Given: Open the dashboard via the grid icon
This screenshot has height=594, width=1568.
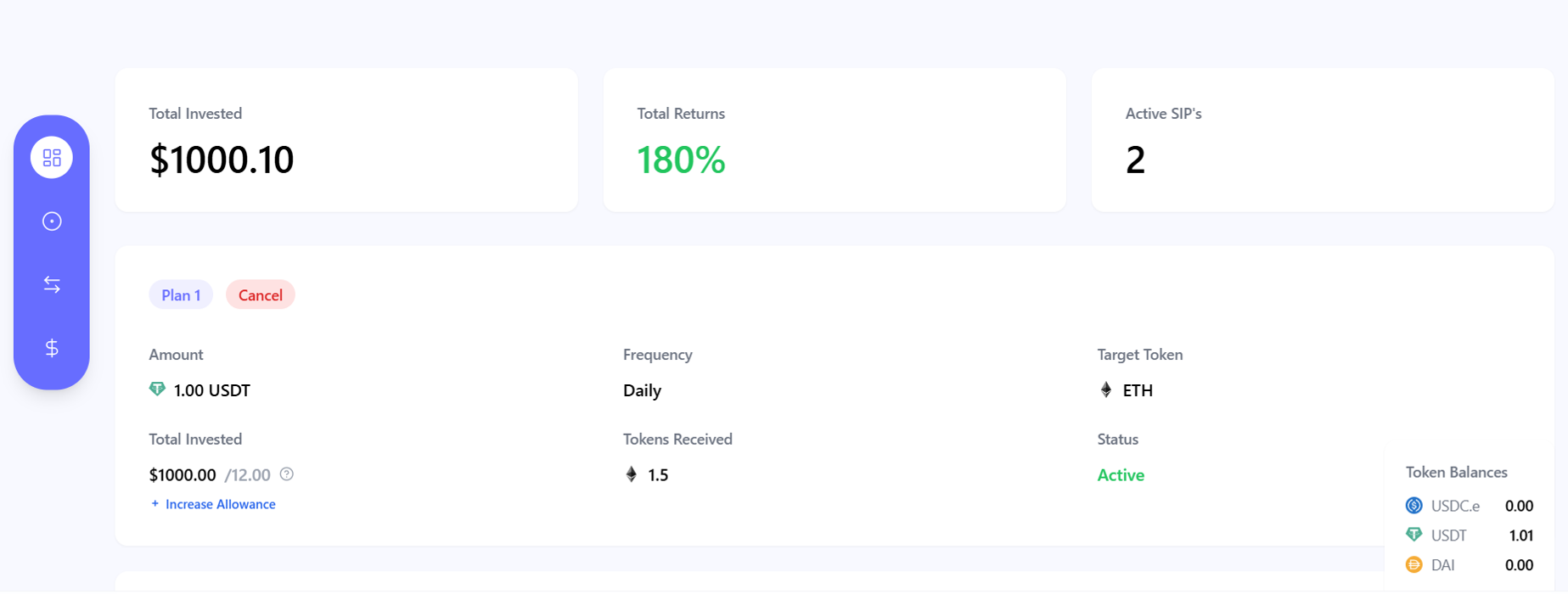Looking at the screenshot, I should (x=52, y=156).
